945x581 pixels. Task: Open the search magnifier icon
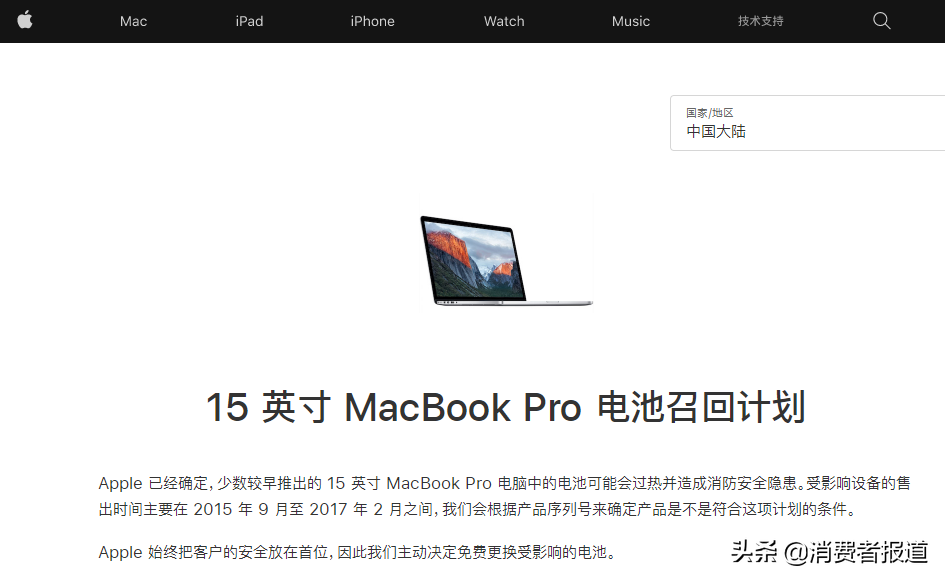coord(882,20)
